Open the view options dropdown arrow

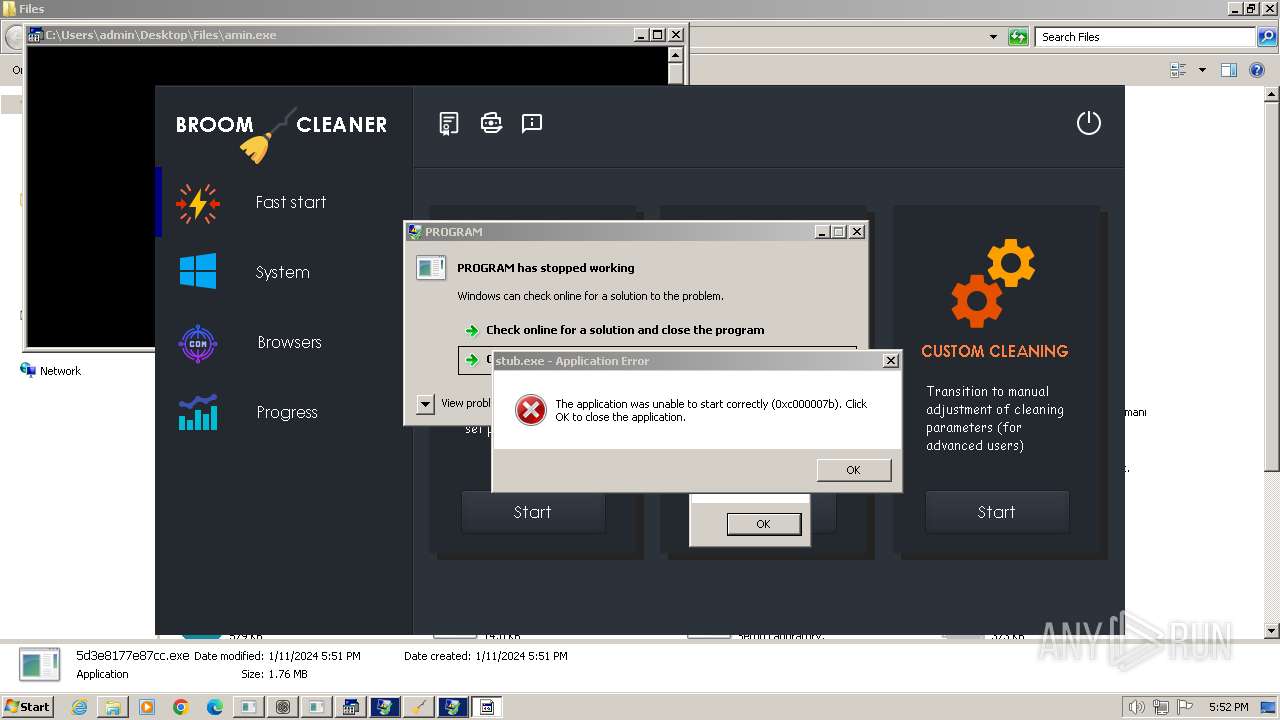[1202, 70]
